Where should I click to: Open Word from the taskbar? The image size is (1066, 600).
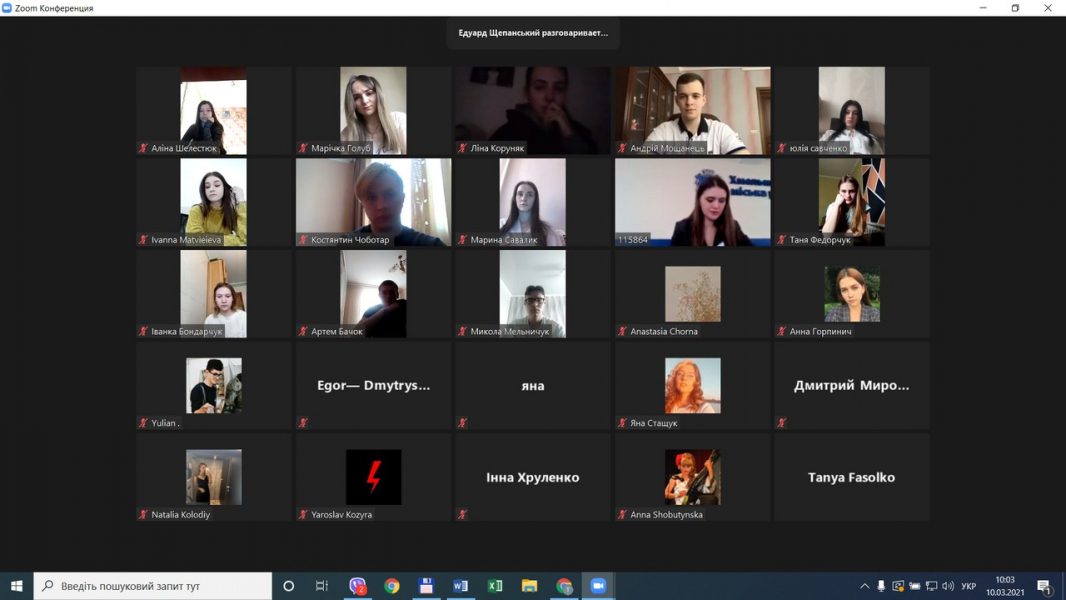click(460, 586)
